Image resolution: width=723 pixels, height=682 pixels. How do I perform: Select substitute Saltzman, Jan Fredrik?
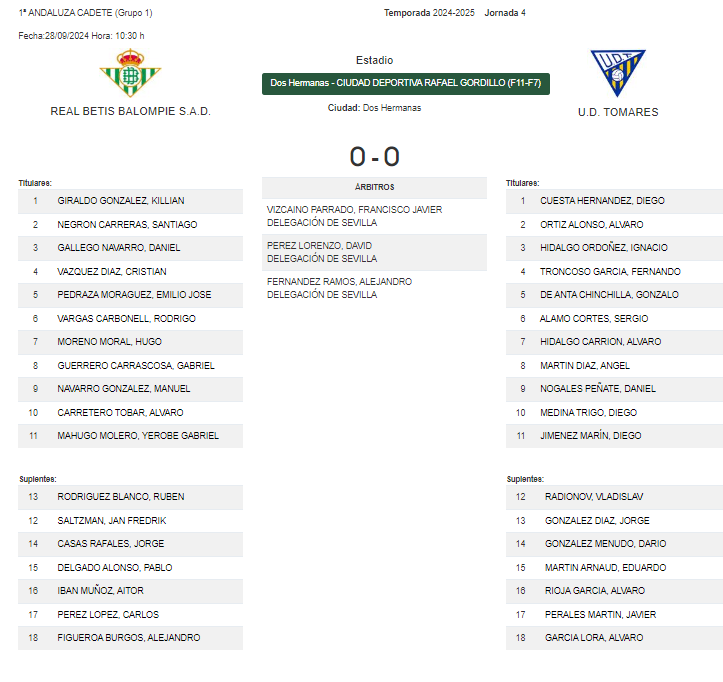[130, 521]
